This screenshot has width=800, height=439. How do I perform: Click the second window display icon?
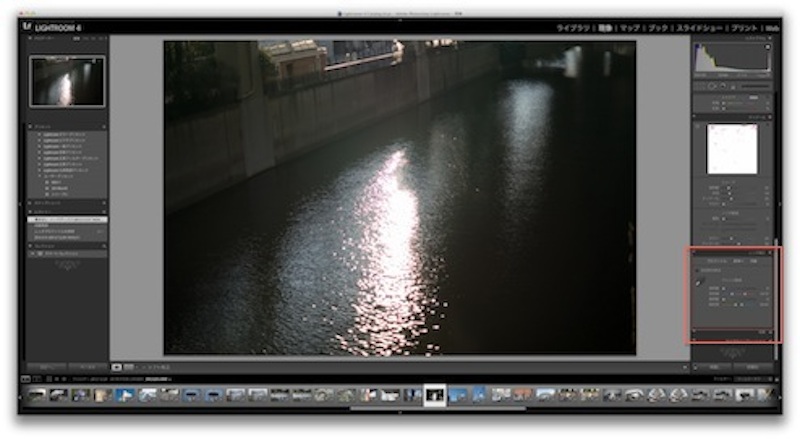point(37,379)
